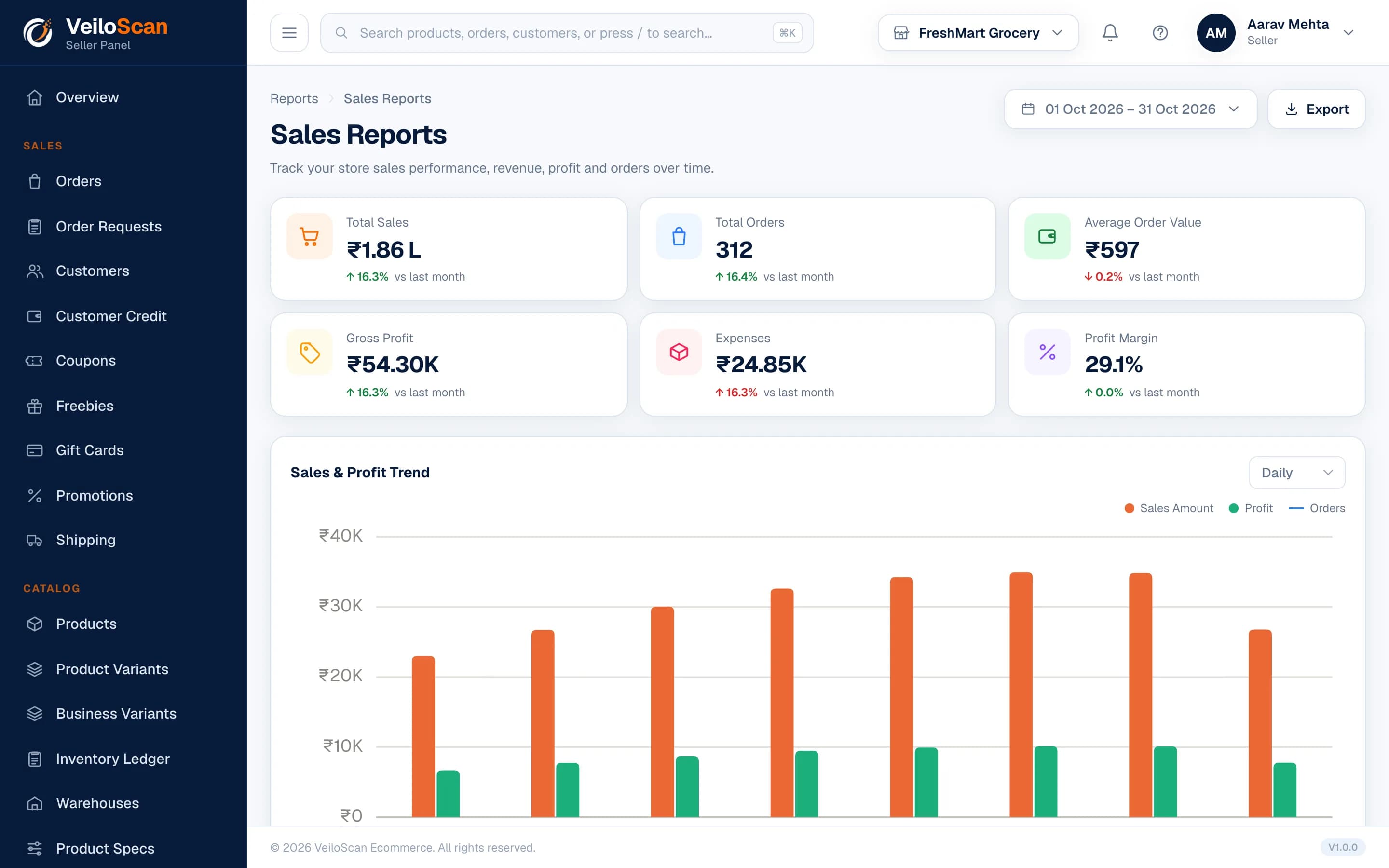This screenshot has width=1389, height=868.
Task: Click the Average Order Value wallet icon
Action: [1047, 236]
